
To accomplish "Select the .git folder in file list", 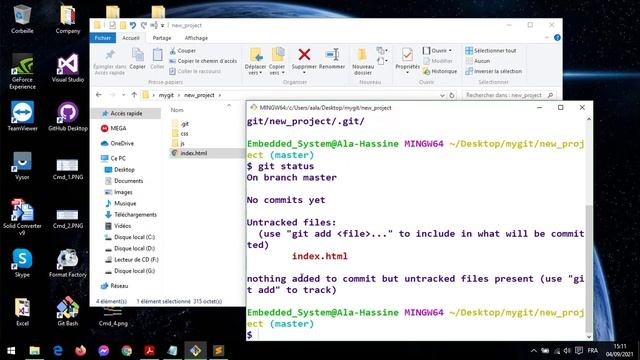I will coord(184,124).
